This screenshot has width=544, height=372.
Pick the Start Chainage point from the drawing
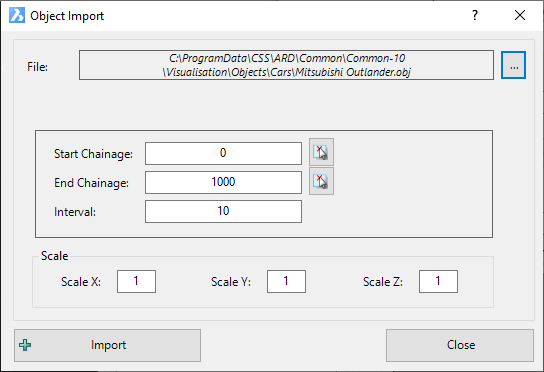(x=321, y=152)
